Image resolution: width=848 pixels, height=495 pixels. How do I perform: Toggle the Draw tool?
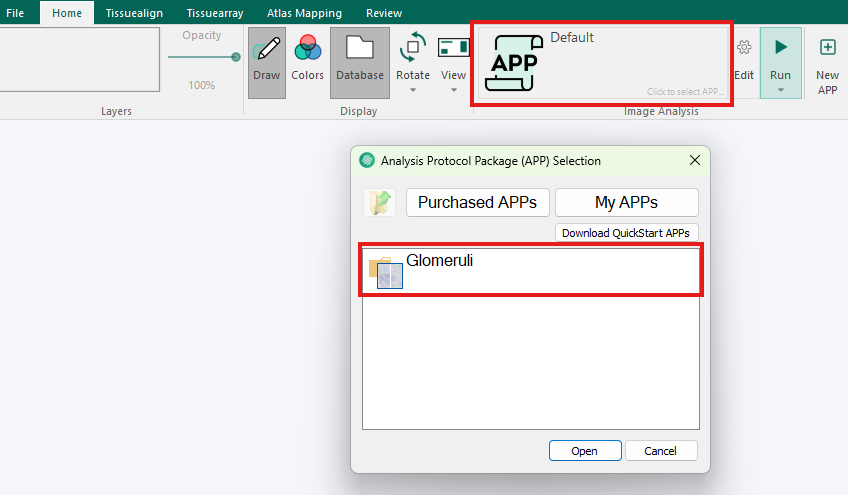pyautogui.click(x=267, y=63)
